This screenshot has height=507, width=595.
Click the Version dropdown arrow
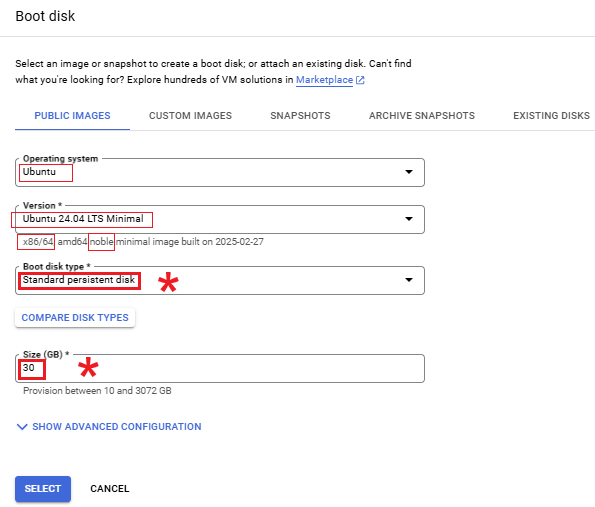(x=409, y=219)
